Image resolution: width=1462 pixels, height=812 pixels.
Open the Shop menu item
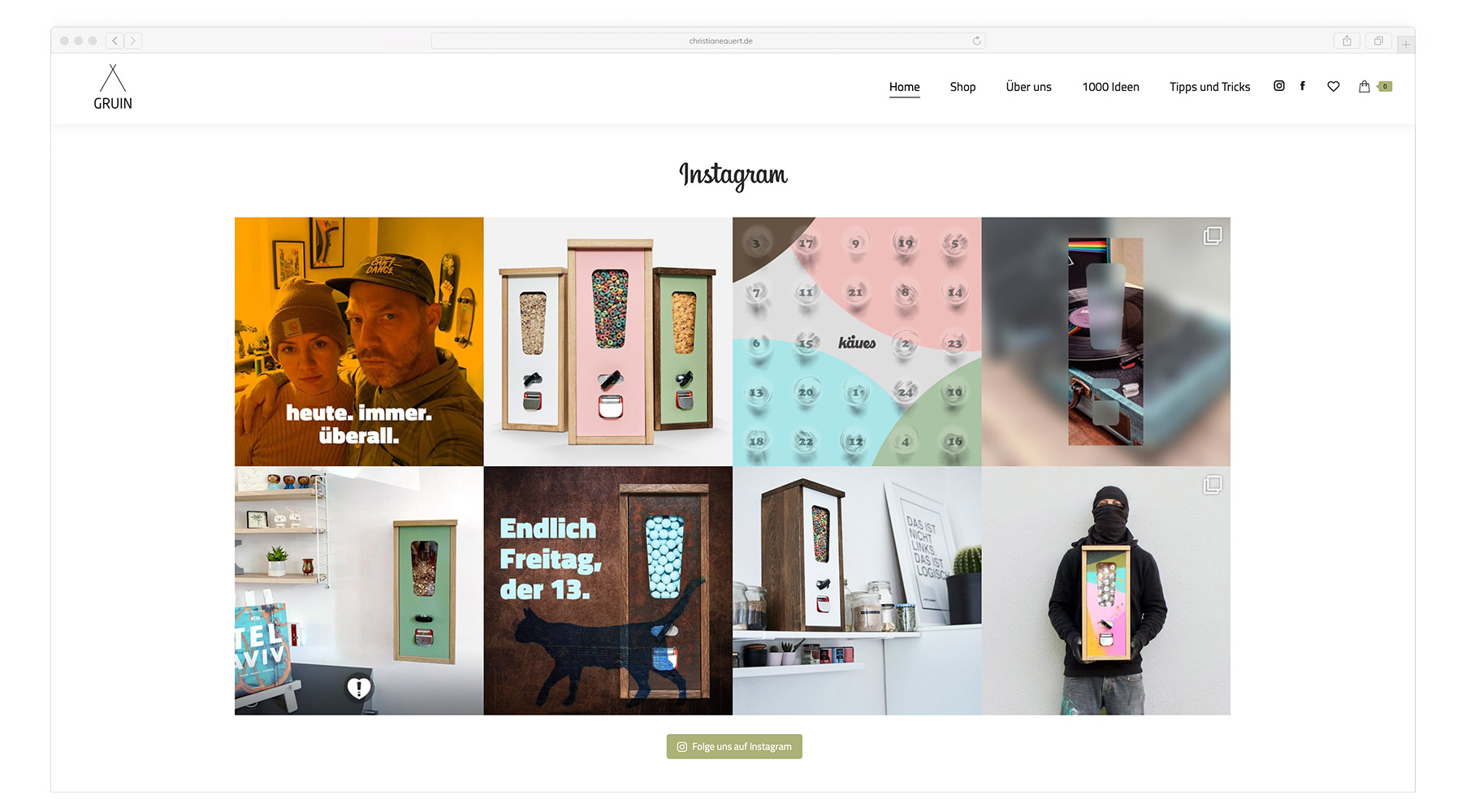pos(963,87)
